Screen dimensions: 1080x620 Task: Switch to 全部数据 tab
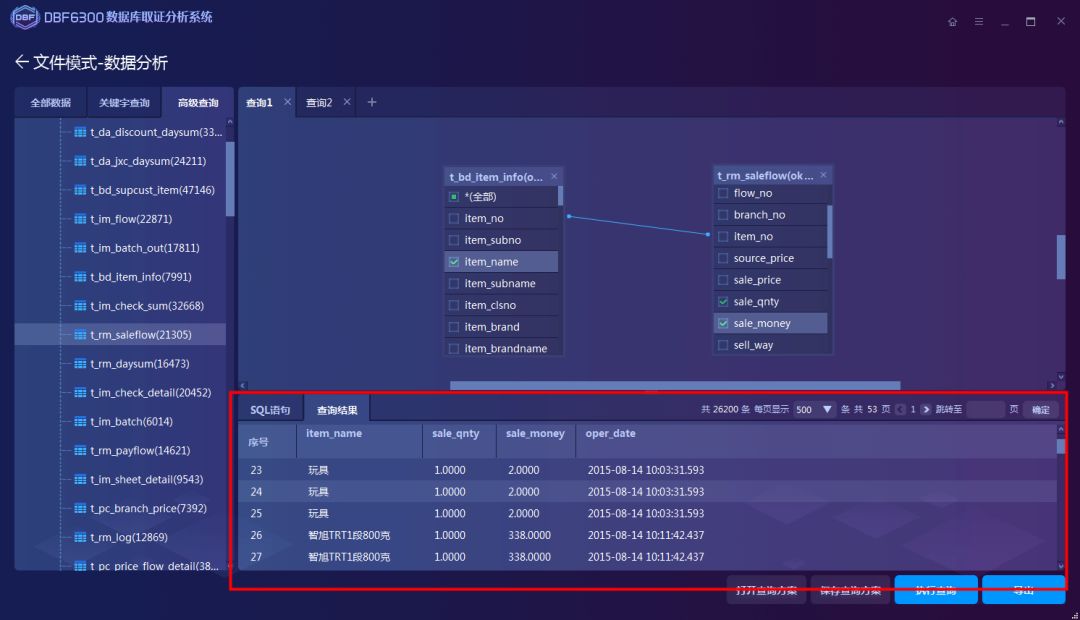tap(50, 103)
